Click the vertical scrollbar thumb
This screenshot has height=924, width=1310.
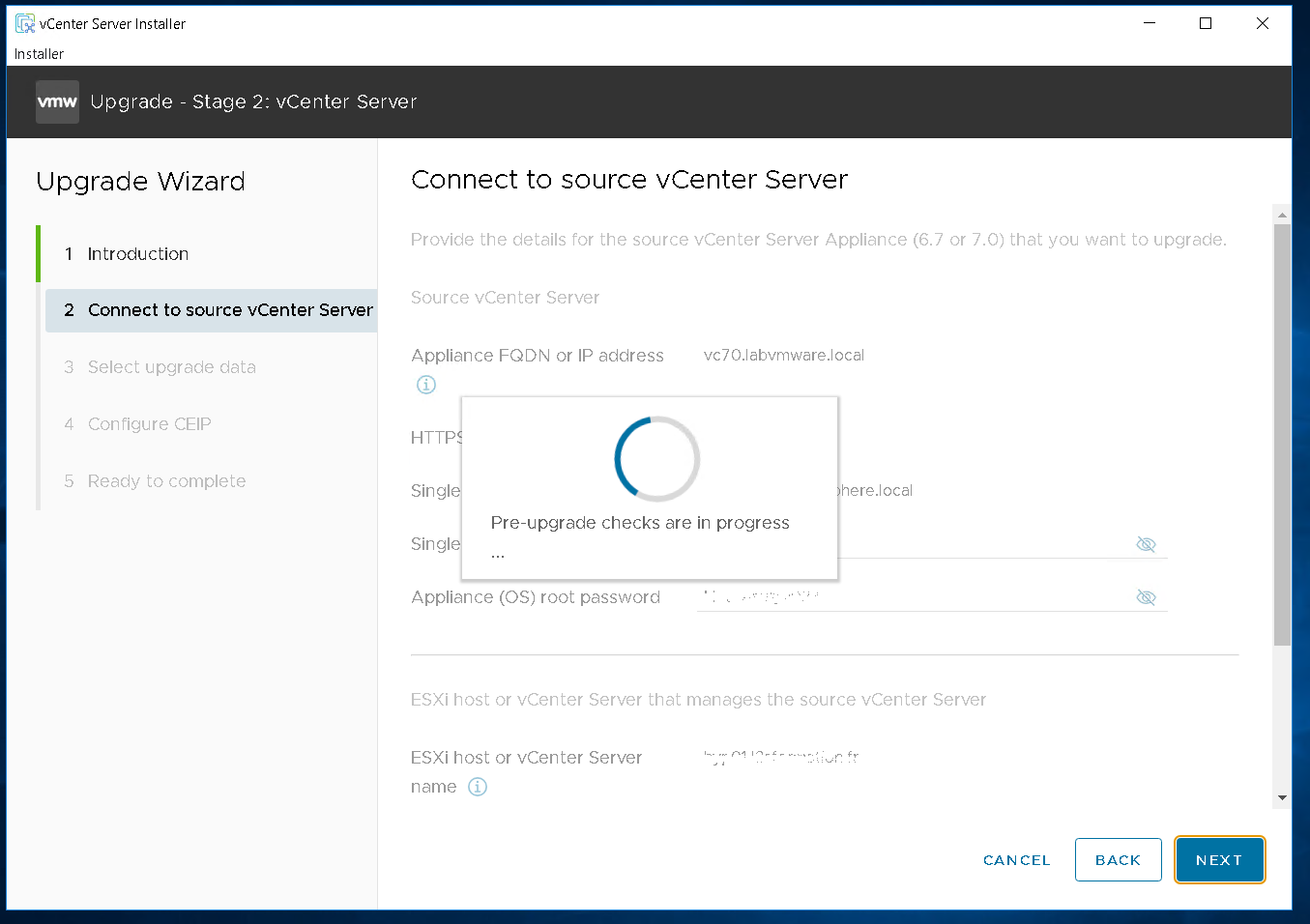point(1282,435)
